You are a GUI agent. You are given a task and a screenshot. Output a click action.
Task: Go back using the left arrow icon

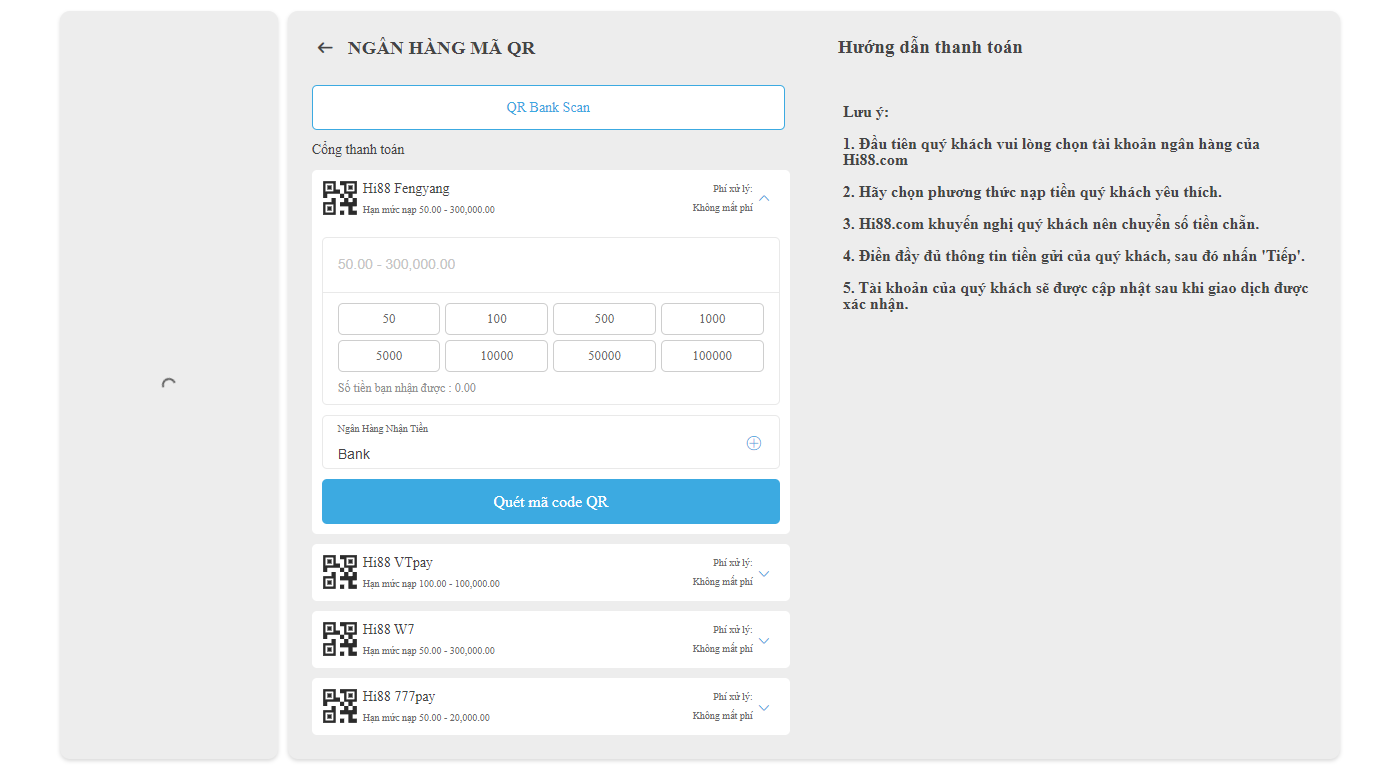point(324,48)
